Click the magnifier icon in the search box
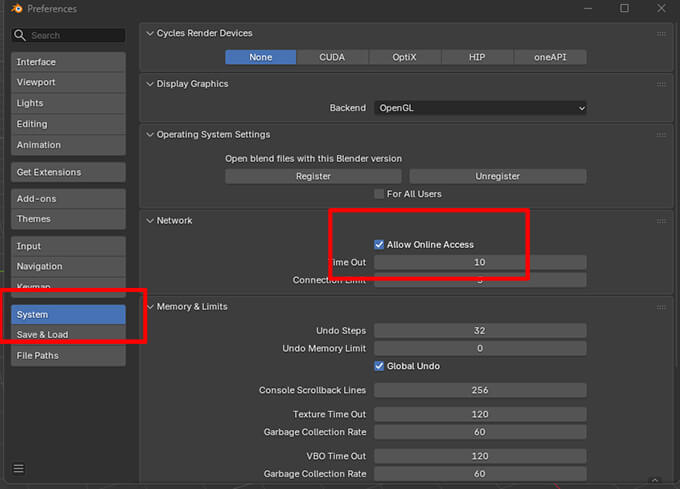Image resolution: width=680 pixels, height=489 pixels. pyautogui.click(x=21, y=35)
